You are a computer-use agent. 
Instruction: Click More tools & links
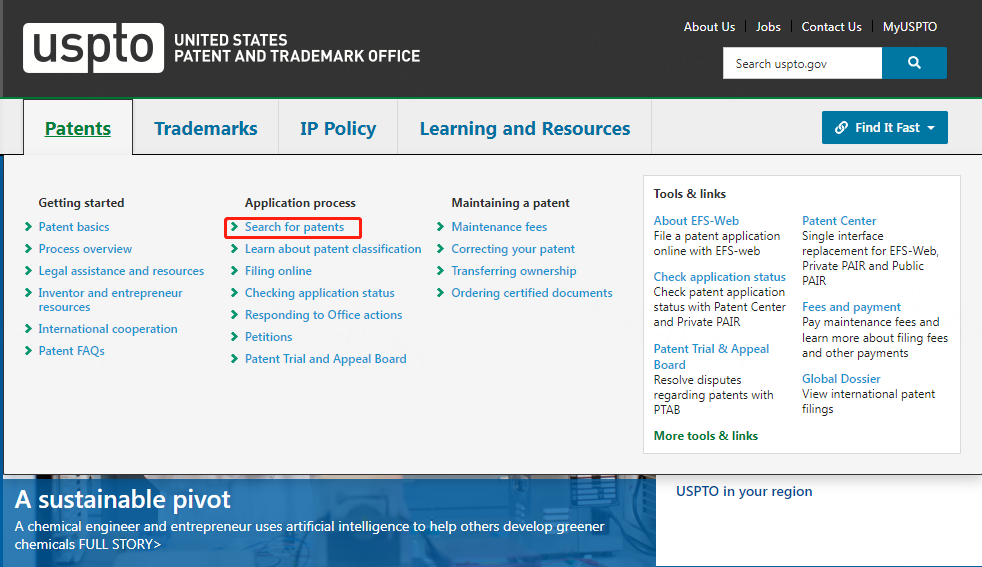point(706,435)
